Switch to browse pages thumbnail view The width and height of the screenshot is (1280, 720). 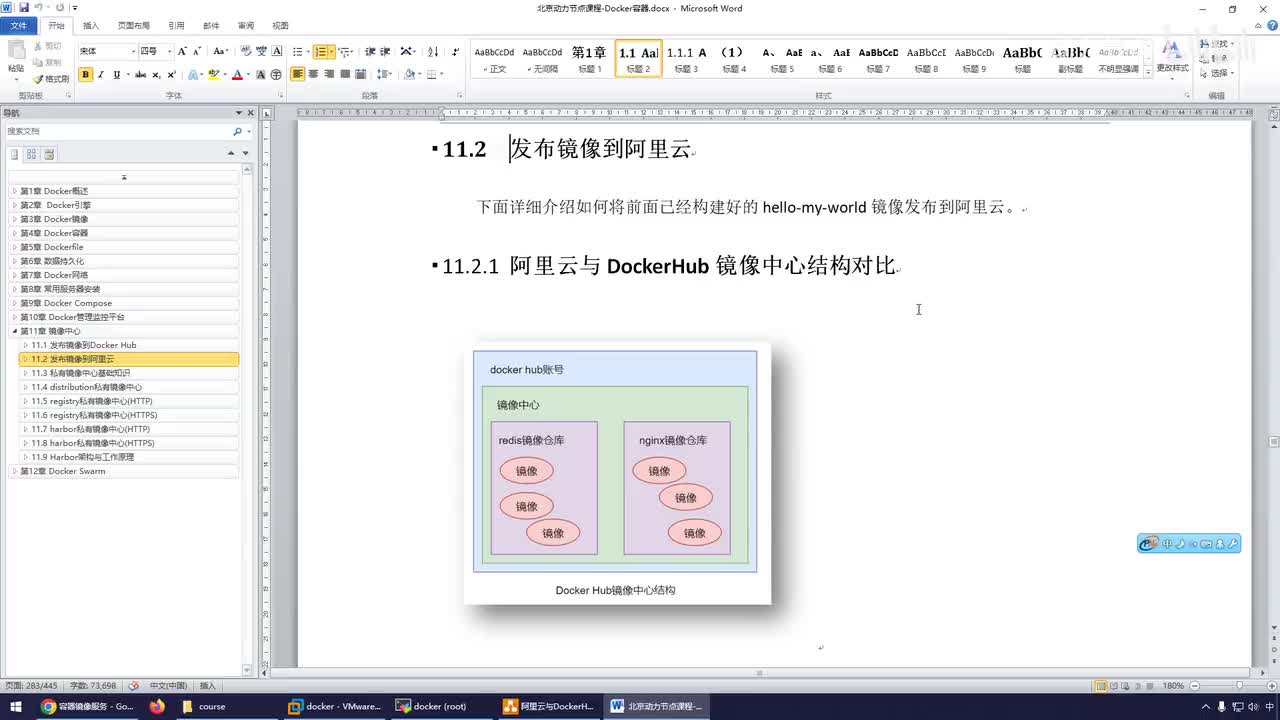coord(32,154)
